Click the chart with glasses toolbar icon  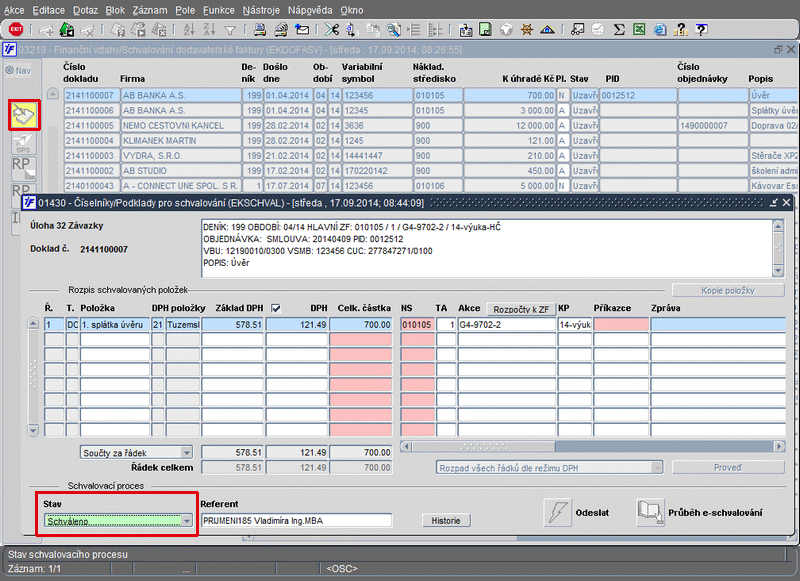[x=578, y=30]
